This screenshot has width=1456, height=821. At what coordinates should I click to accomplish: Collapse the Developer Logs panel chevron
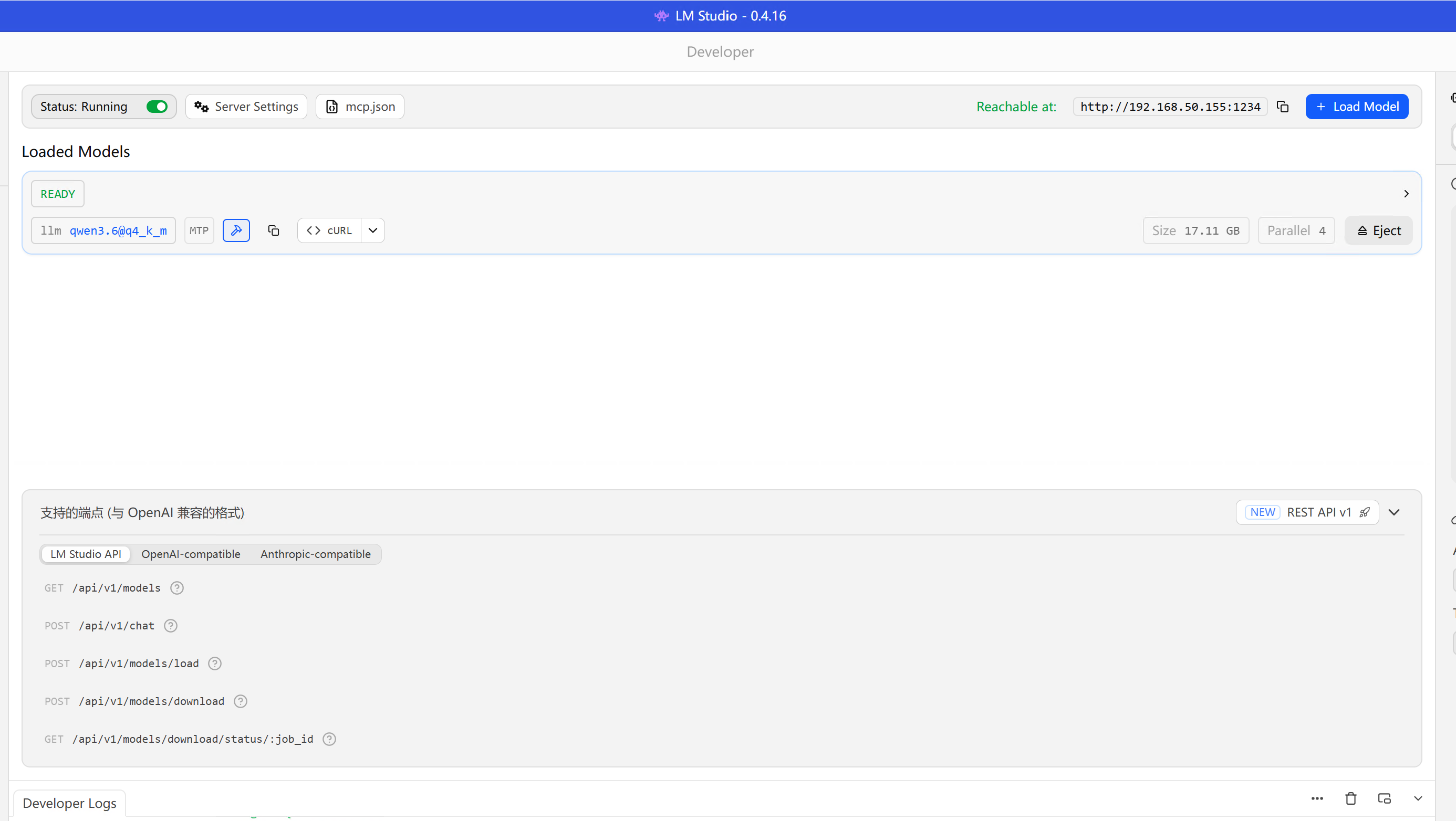(1418, 798)
